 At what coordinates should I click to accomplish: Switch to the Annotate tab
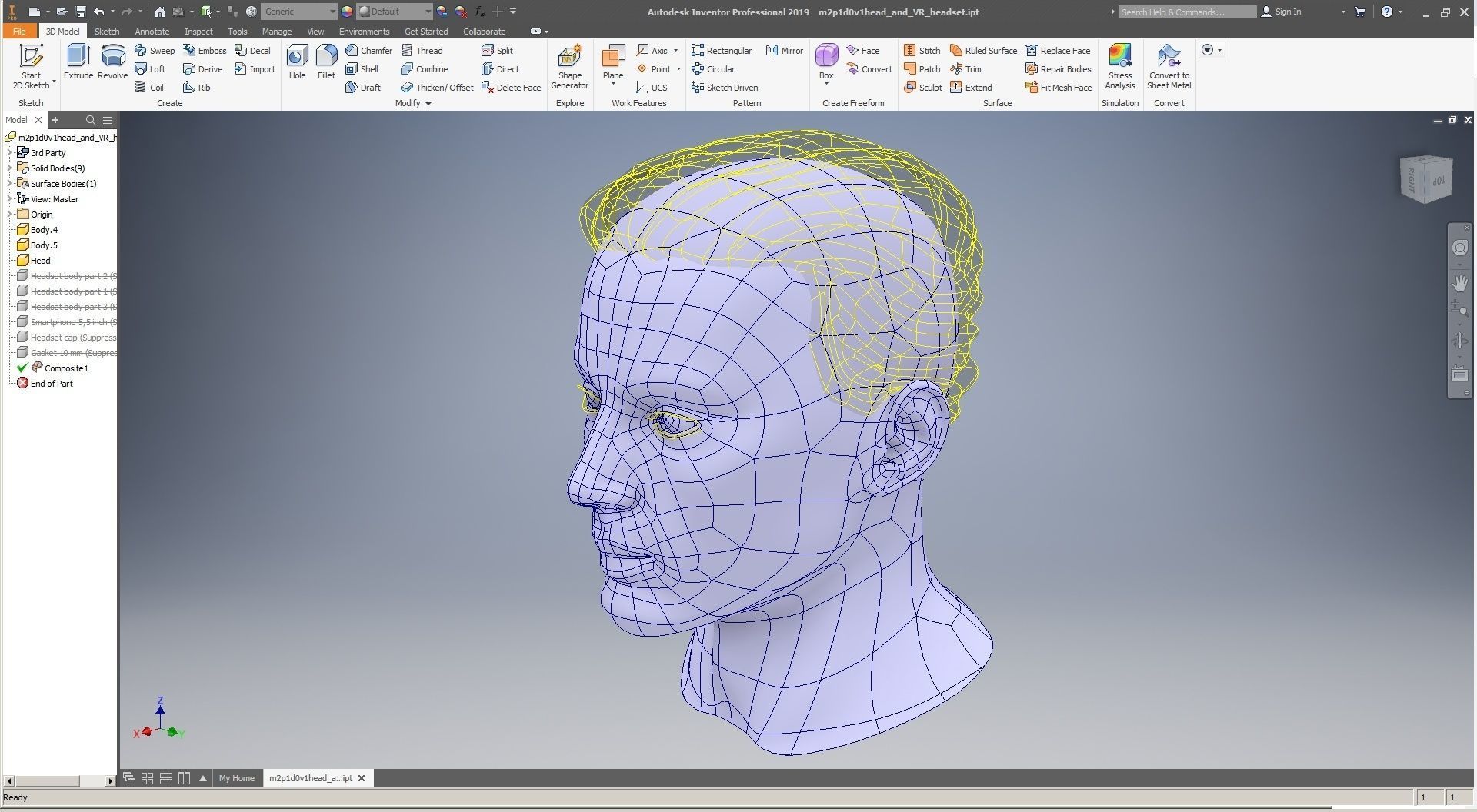pos(152,32)
